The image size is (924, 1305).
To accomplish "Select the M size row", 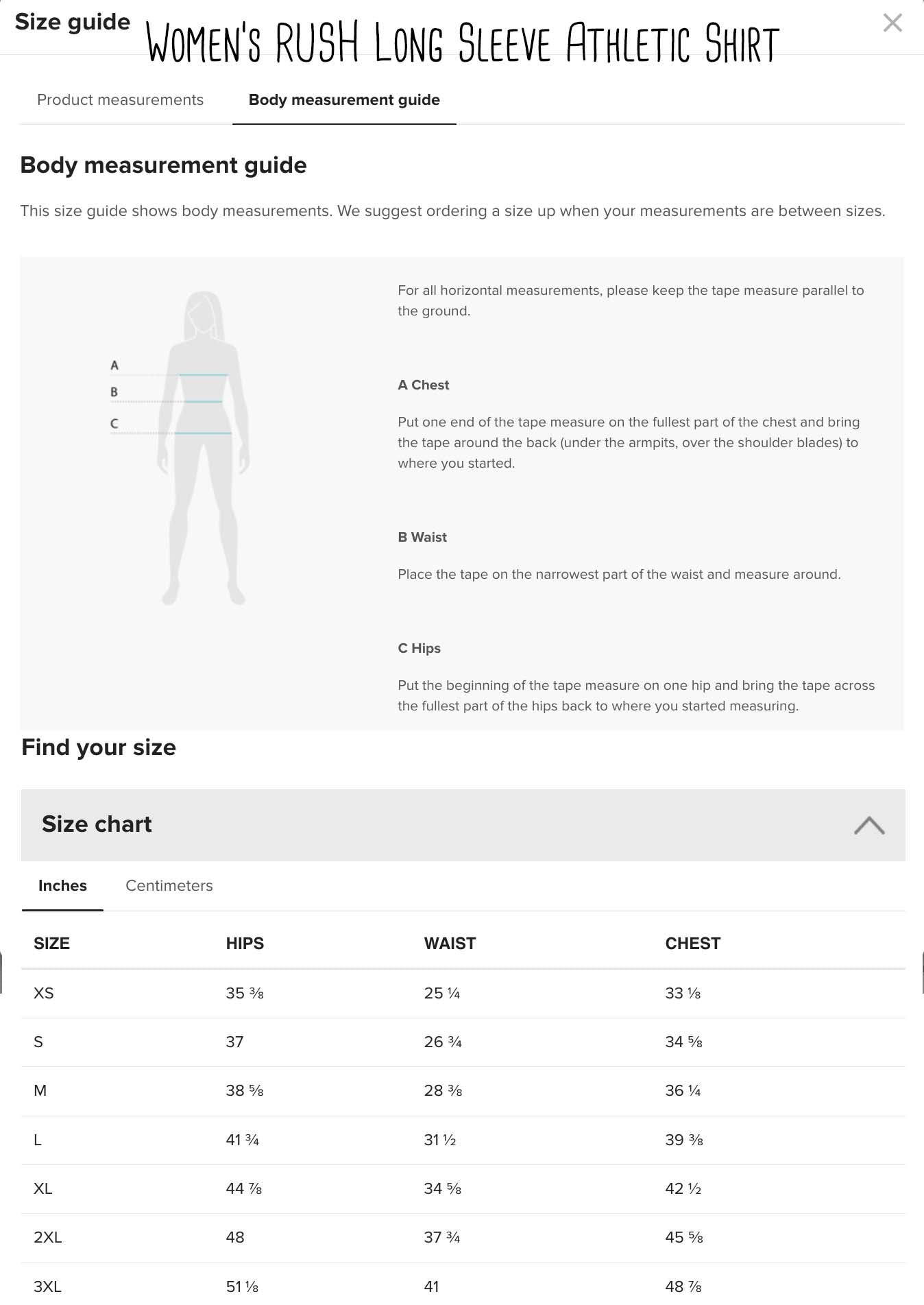I will pos(40,1091).
